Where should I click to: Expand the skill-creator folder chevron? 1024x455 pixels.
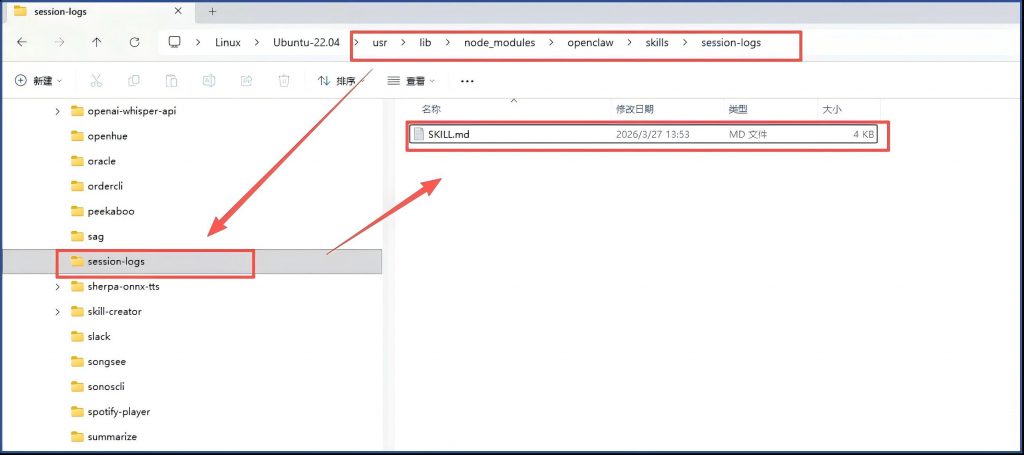58,312
